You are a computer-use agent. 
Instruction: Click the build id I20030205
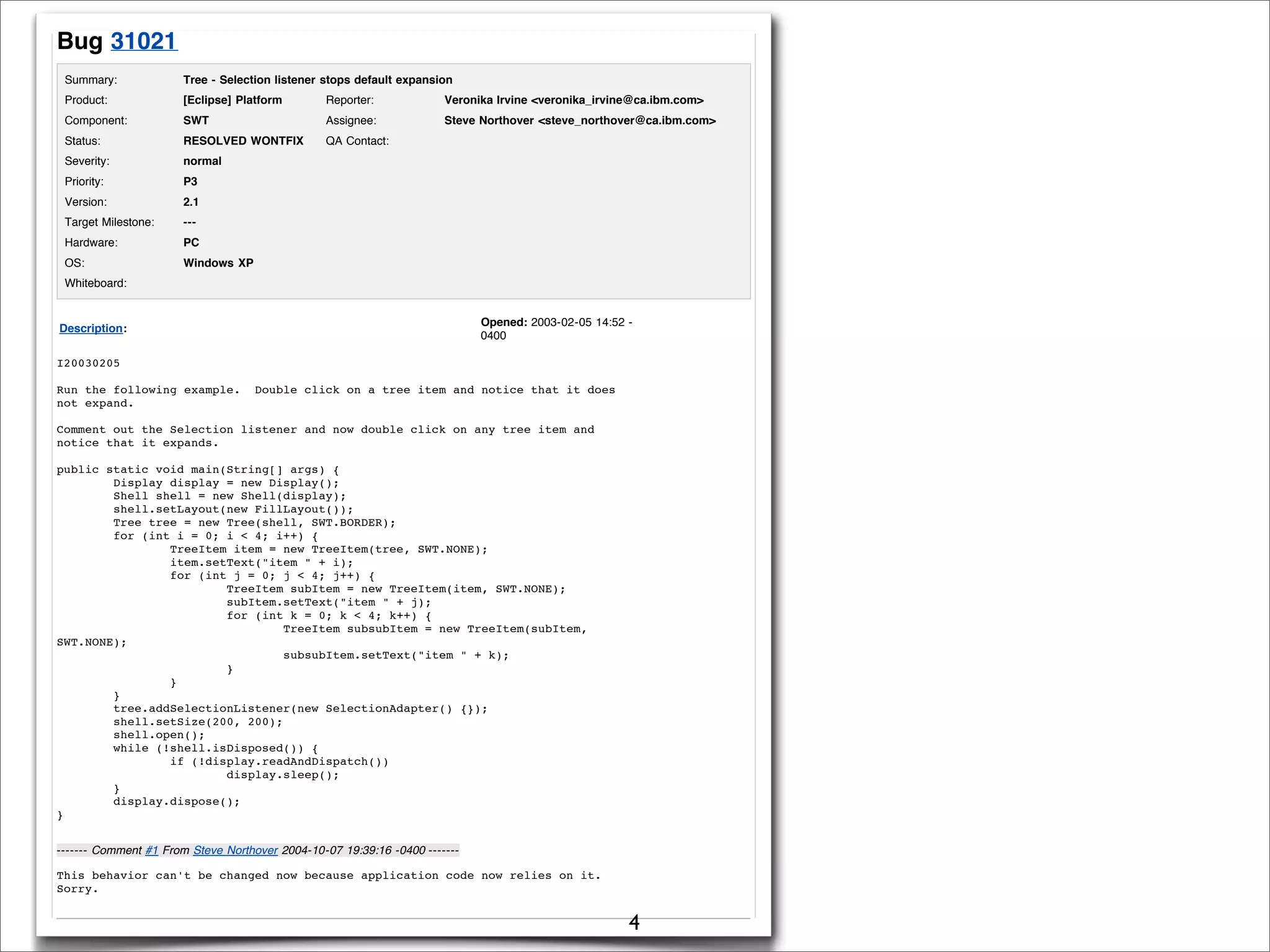[x=88, y=363]
